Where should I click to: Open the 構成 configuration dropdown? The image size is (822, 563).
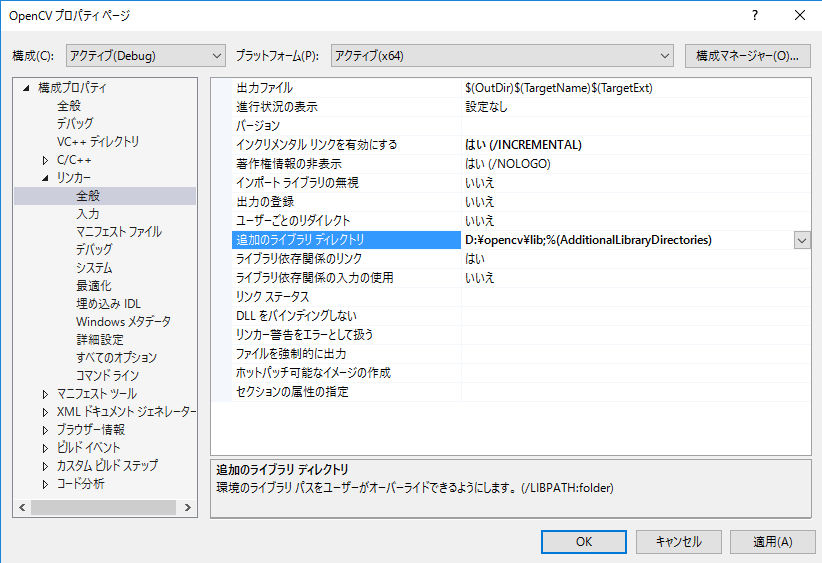tap(146, 55)
